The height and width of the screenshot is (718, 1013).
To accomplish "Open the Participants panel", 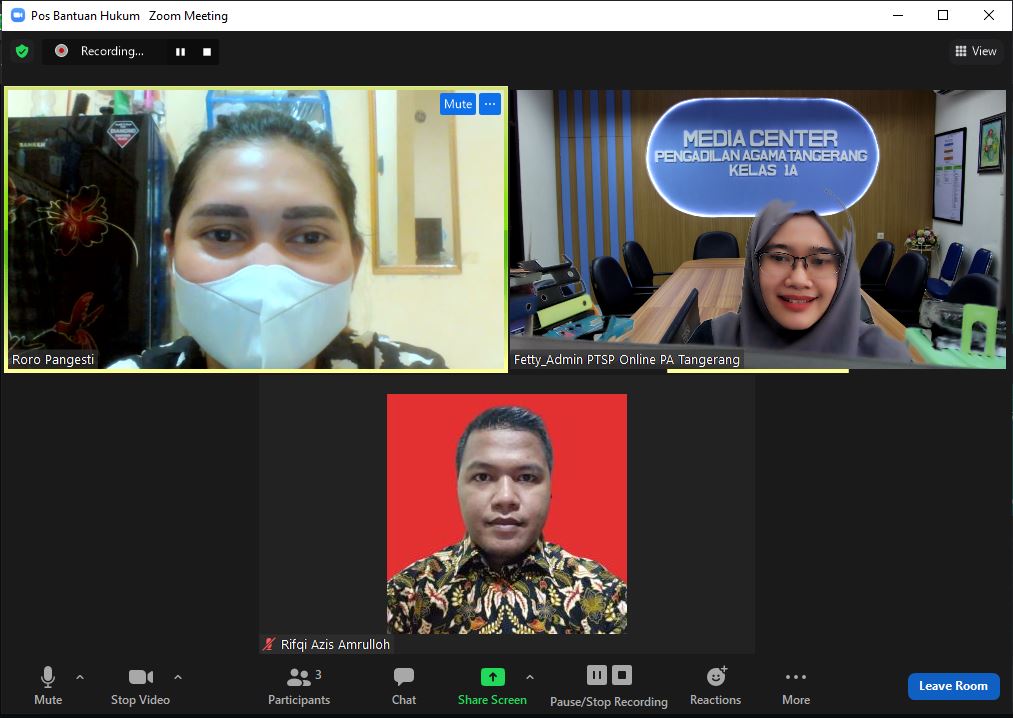I will (299, 685).
